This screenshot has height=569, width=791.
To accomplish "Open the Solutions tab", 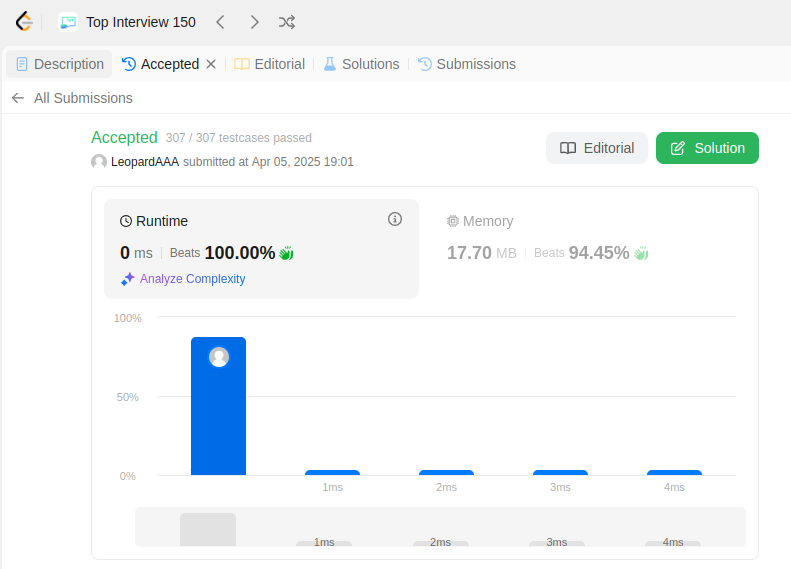I will point(361,64).
